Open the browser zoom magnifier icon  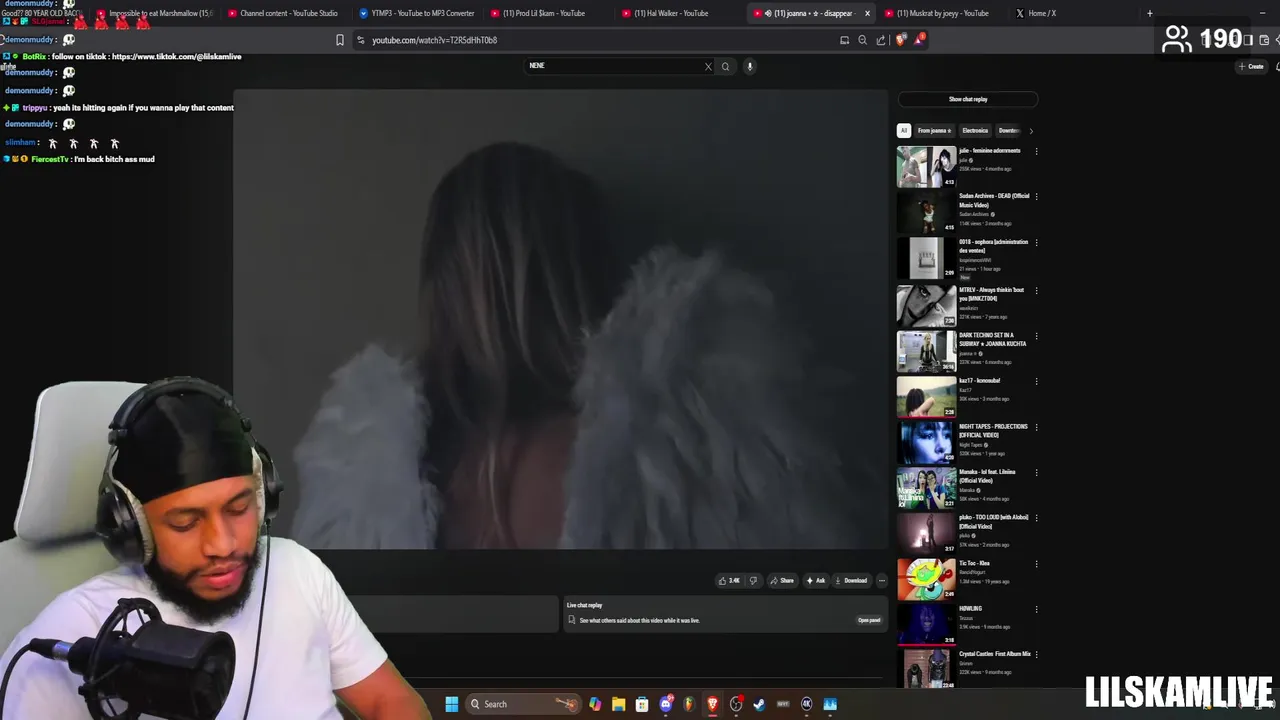(x=862, y=40)
